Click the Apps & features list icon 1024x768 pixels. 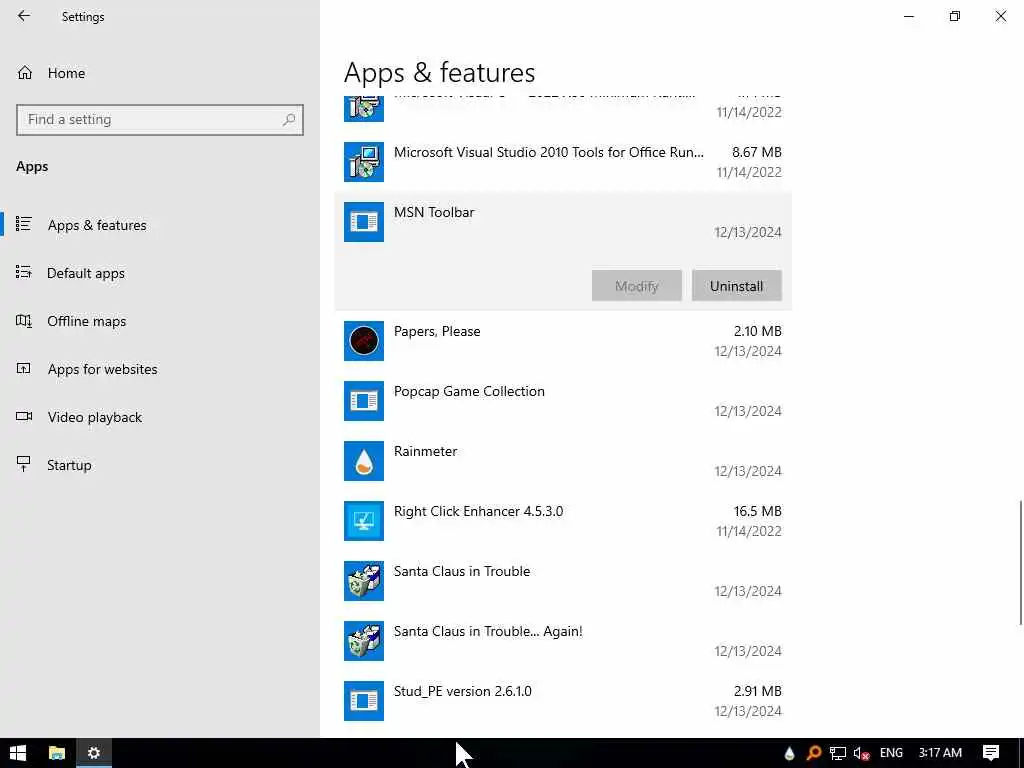24,224
